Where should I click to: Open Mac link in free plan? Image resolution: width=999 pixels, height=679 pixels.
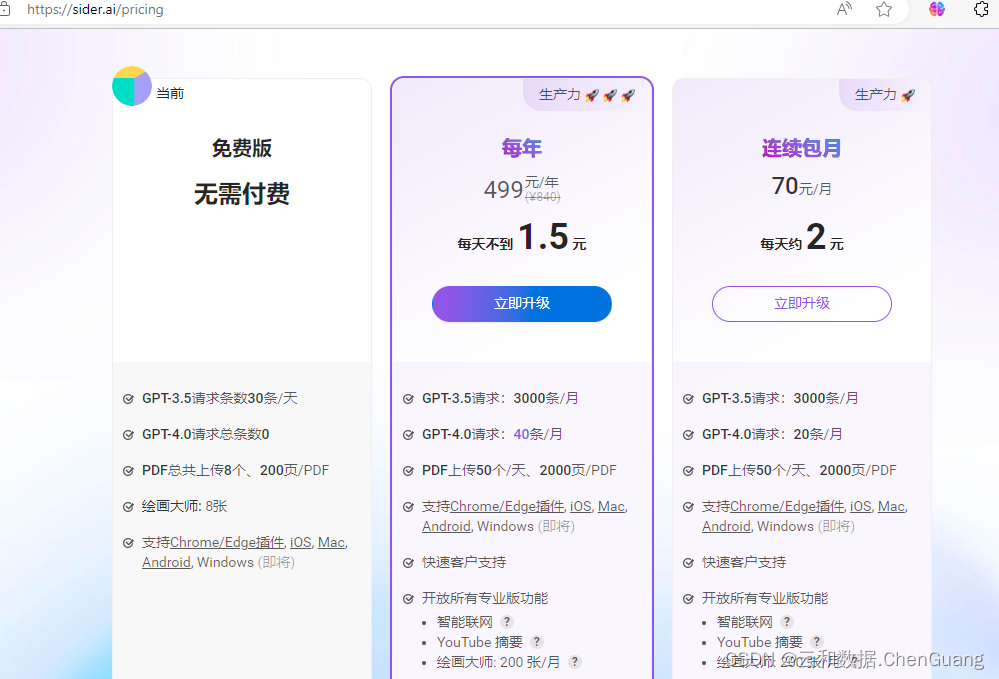pyautogui.click(x=331, y=542)
